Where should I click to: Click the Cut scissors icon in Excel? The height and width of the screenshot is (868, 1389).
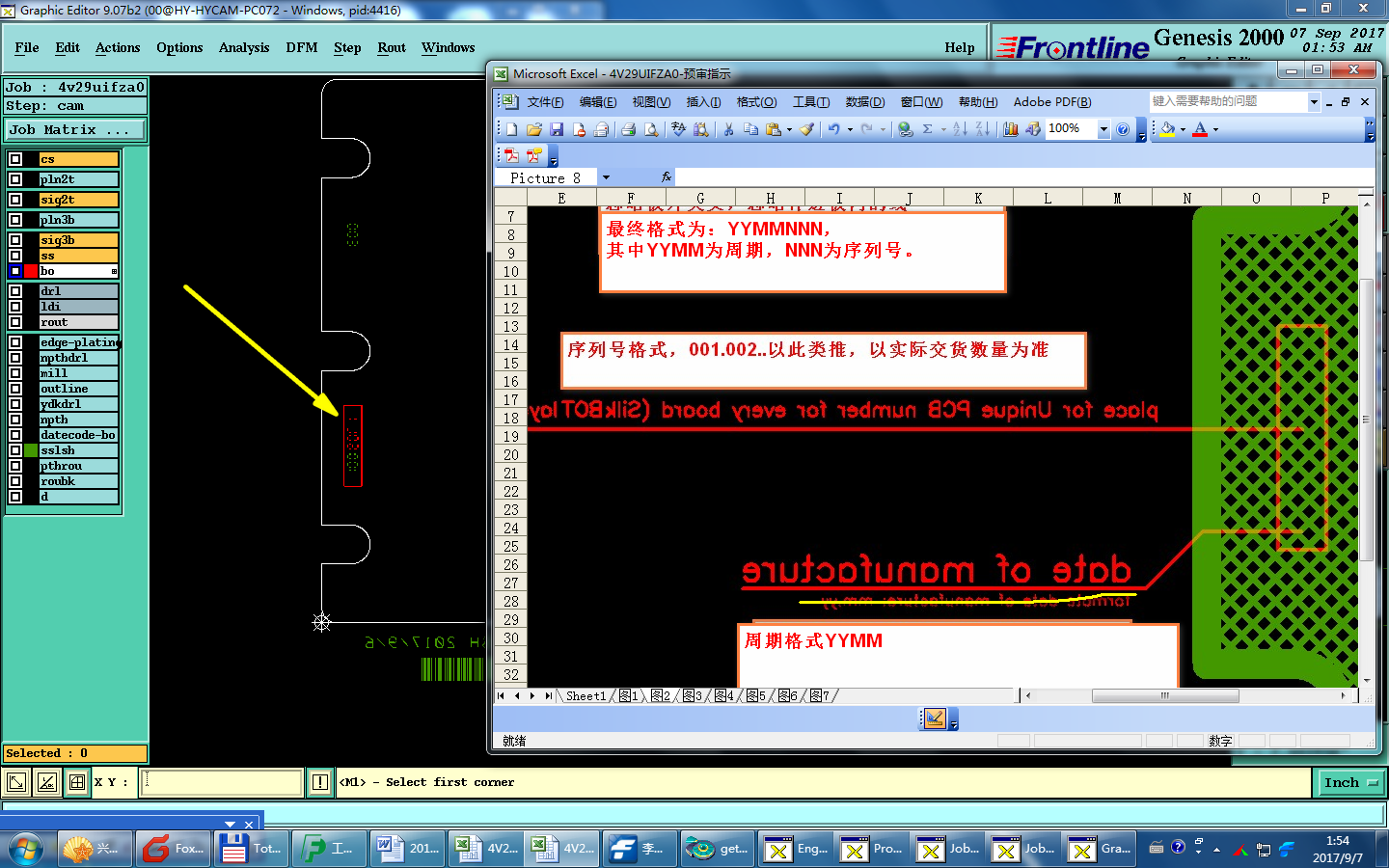[728, 129]
